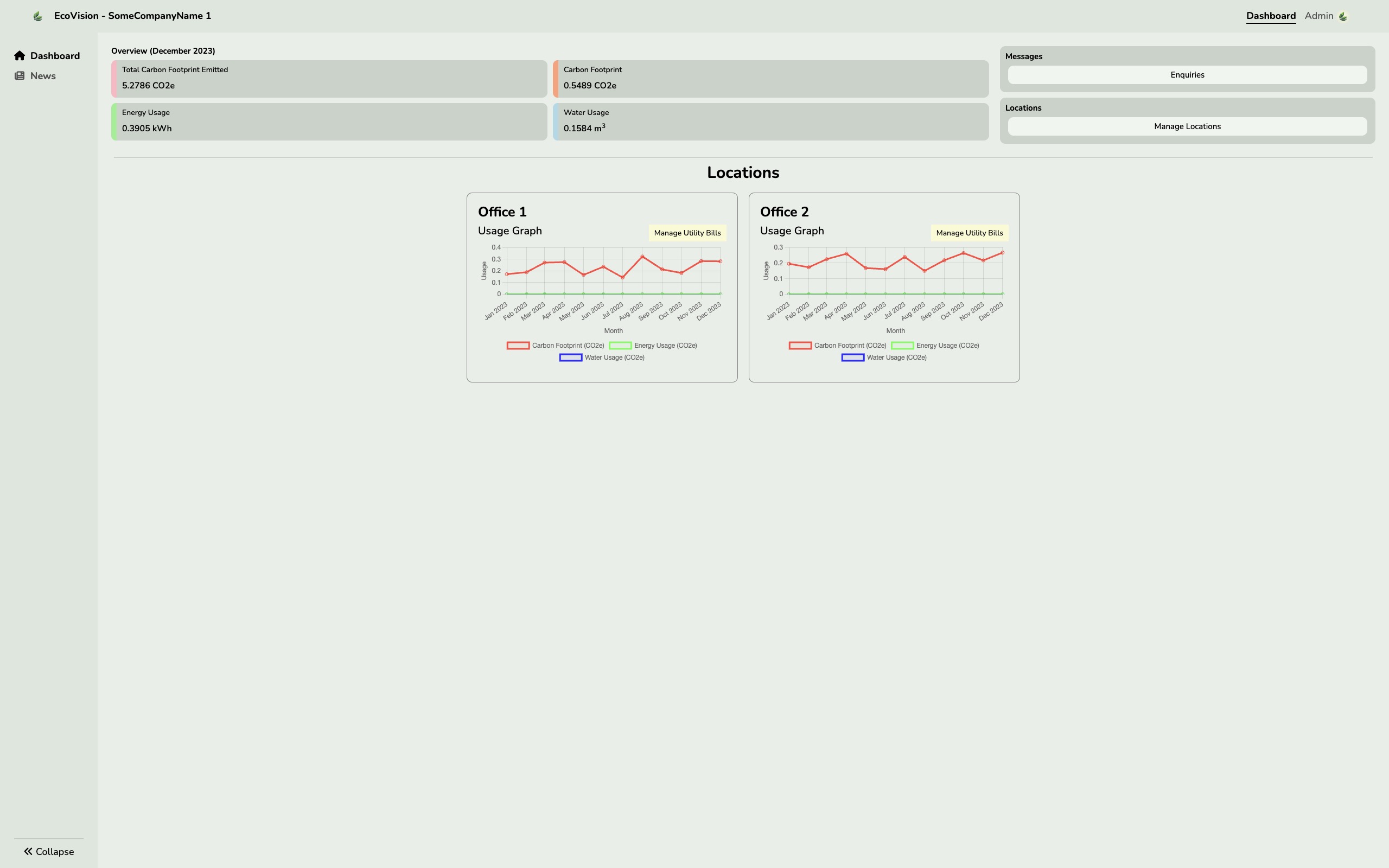1389x868 pixels.
Task: Click the Admin leaf avatar icon
Action: 1343,16
